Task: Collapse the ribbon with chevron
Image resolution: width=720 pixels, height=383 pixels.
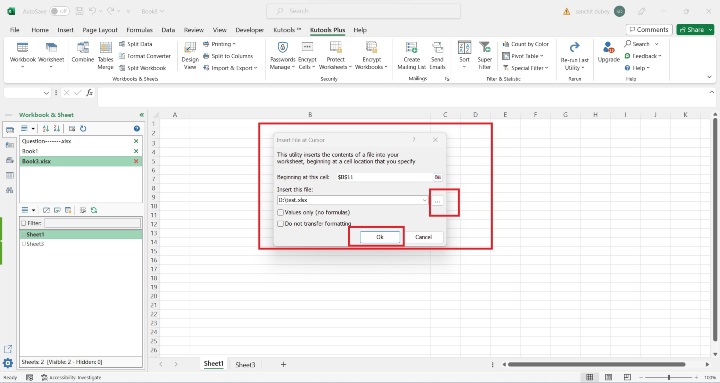Action: (709, 77)
